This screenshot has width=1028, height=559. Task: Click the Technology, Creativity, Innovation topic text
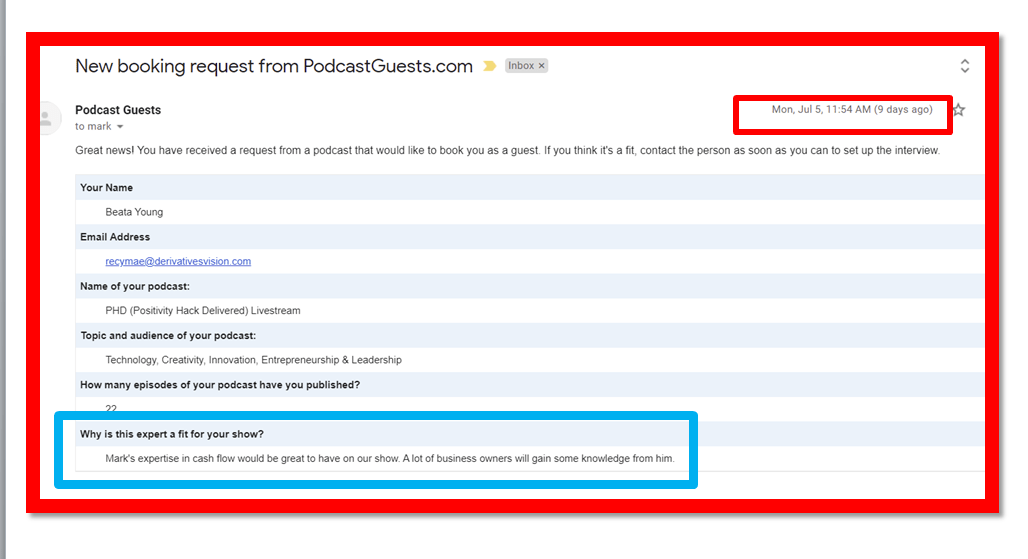[x=255, y=360]
